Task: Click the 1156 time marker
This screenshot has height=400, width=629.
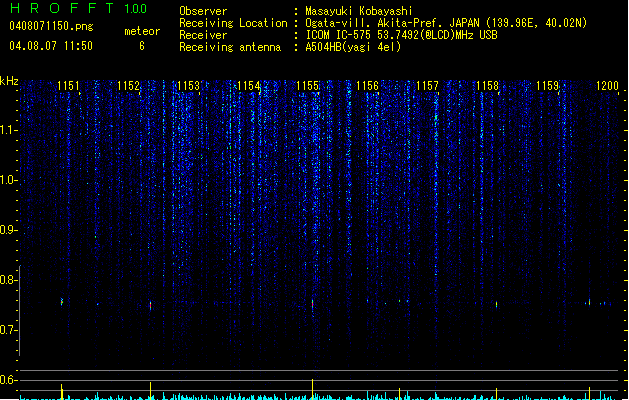Action: tap(367, 86)
